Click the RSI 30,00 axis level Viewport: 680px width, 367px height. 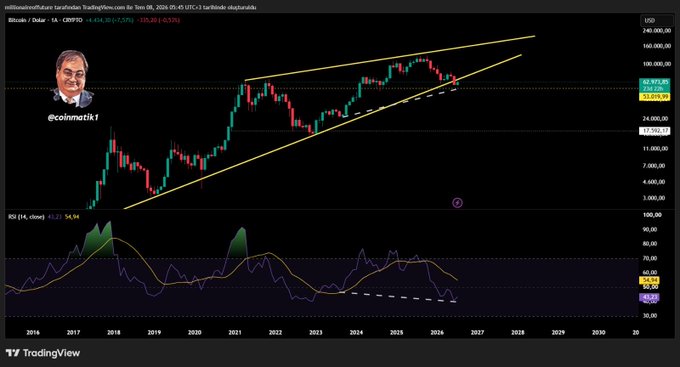click(x=650, y=316)
